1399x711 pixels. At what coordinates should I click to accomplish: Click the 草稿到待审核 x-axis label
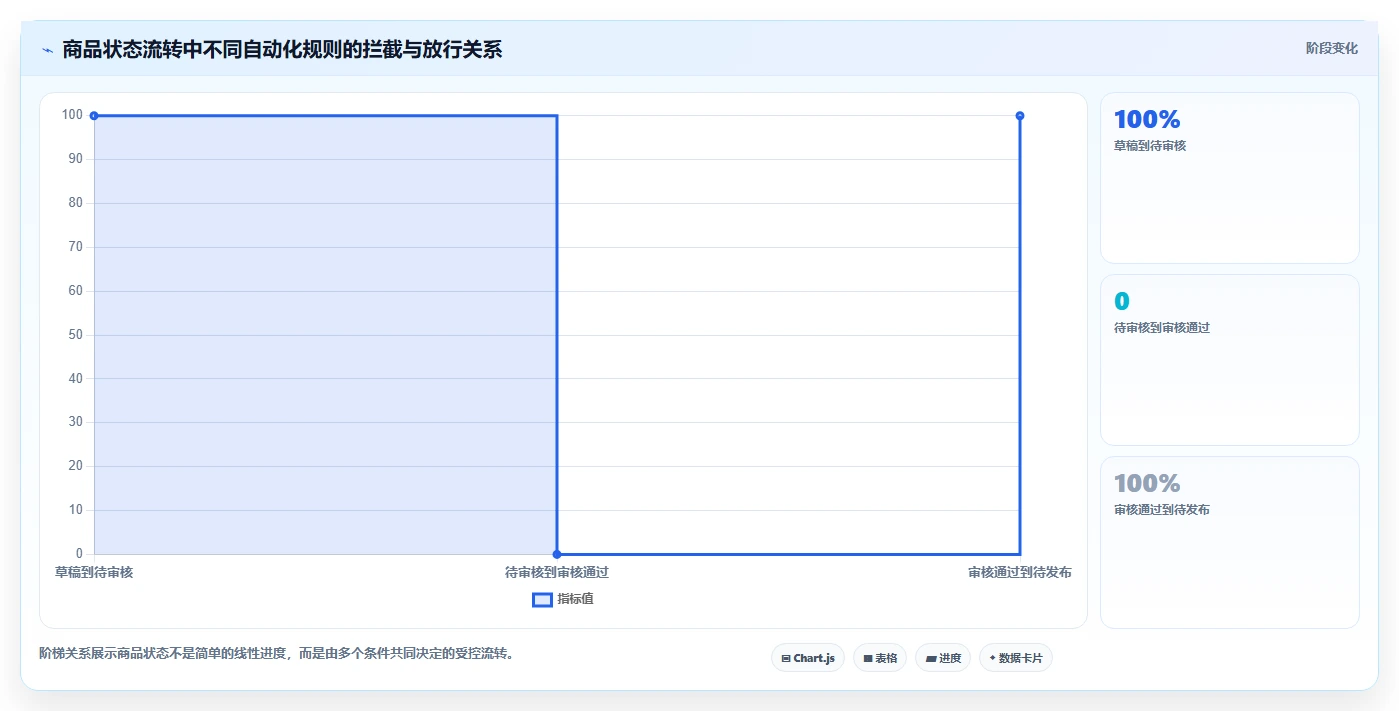(94, 573)
